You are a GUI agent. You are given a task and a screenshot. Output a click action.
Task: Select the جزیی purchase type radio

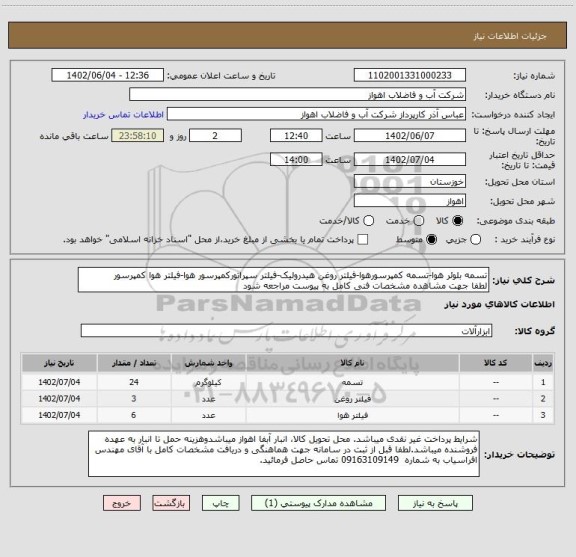pyautogui.click(x=476, y=240)
